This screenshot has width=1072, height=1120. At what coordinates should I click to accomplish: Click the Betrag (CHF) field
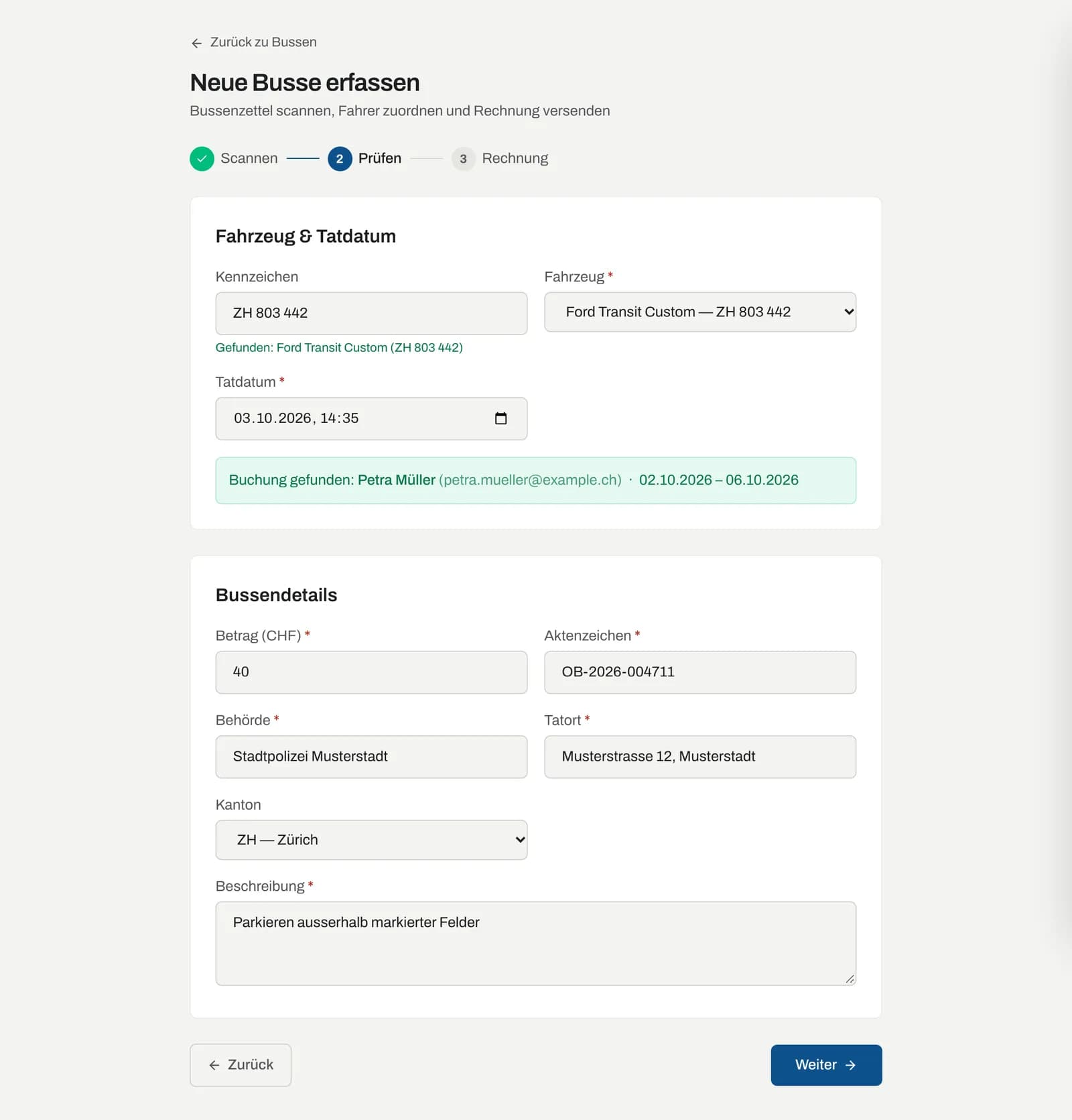coord(371,672)
